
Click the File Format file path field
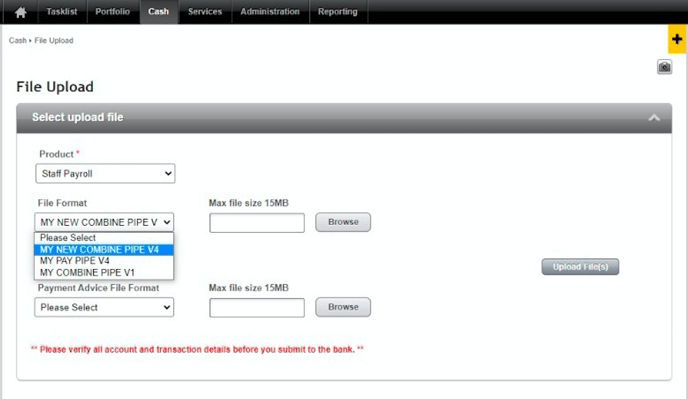(257, 223)
